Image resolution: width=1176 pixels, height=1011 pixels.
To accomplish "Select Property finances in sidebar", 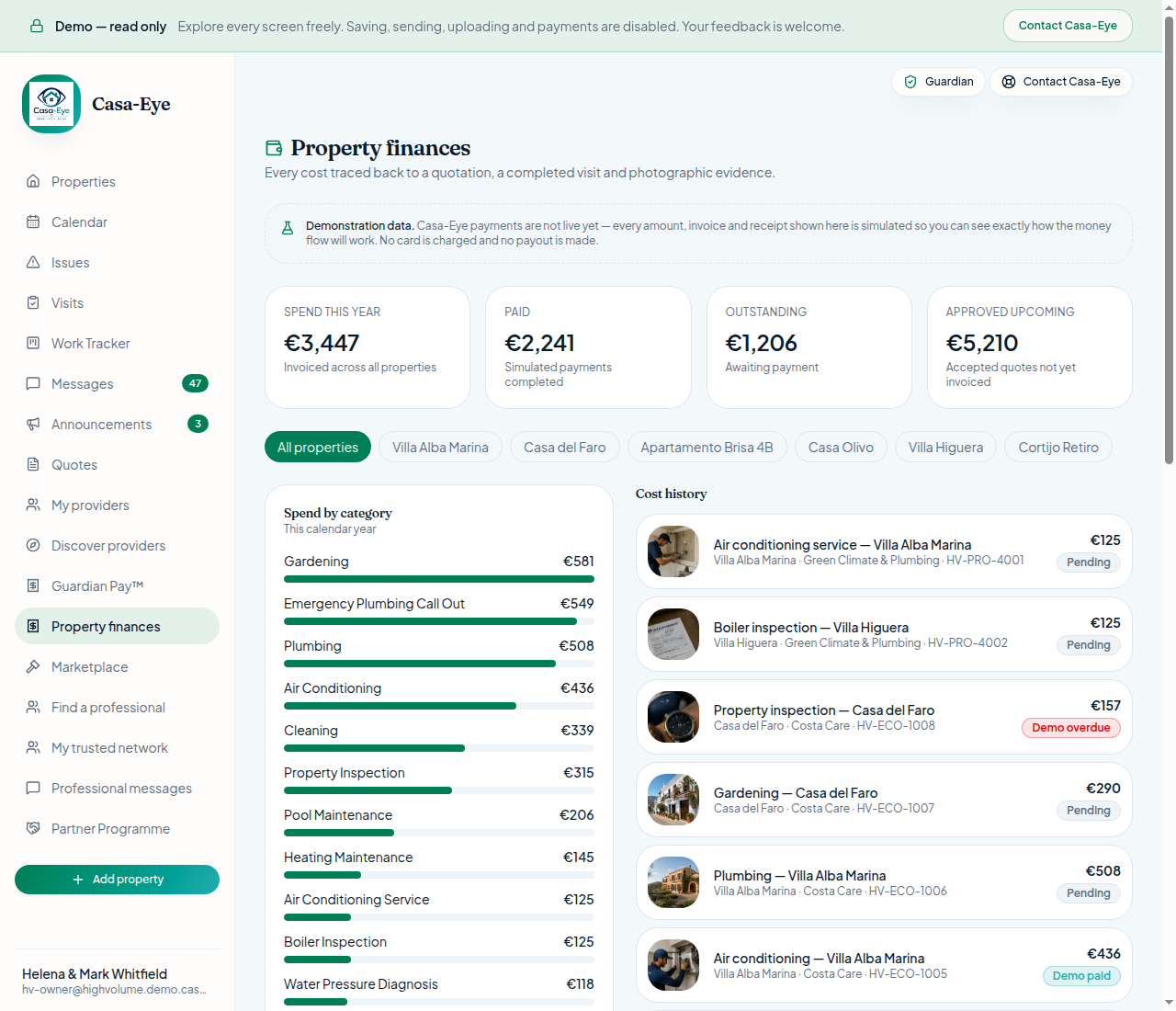I will click(x=117, y=626).
